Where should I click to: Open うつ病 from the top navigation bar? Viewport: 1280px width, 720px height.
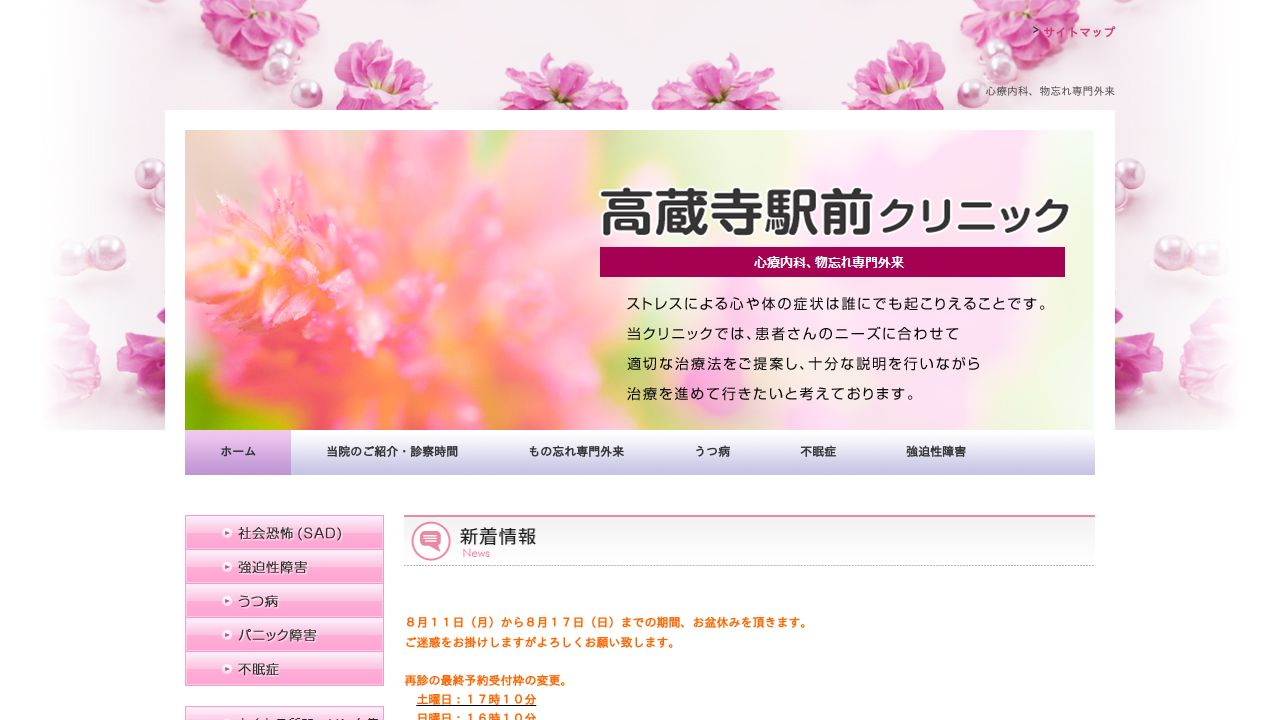(712, 452)
